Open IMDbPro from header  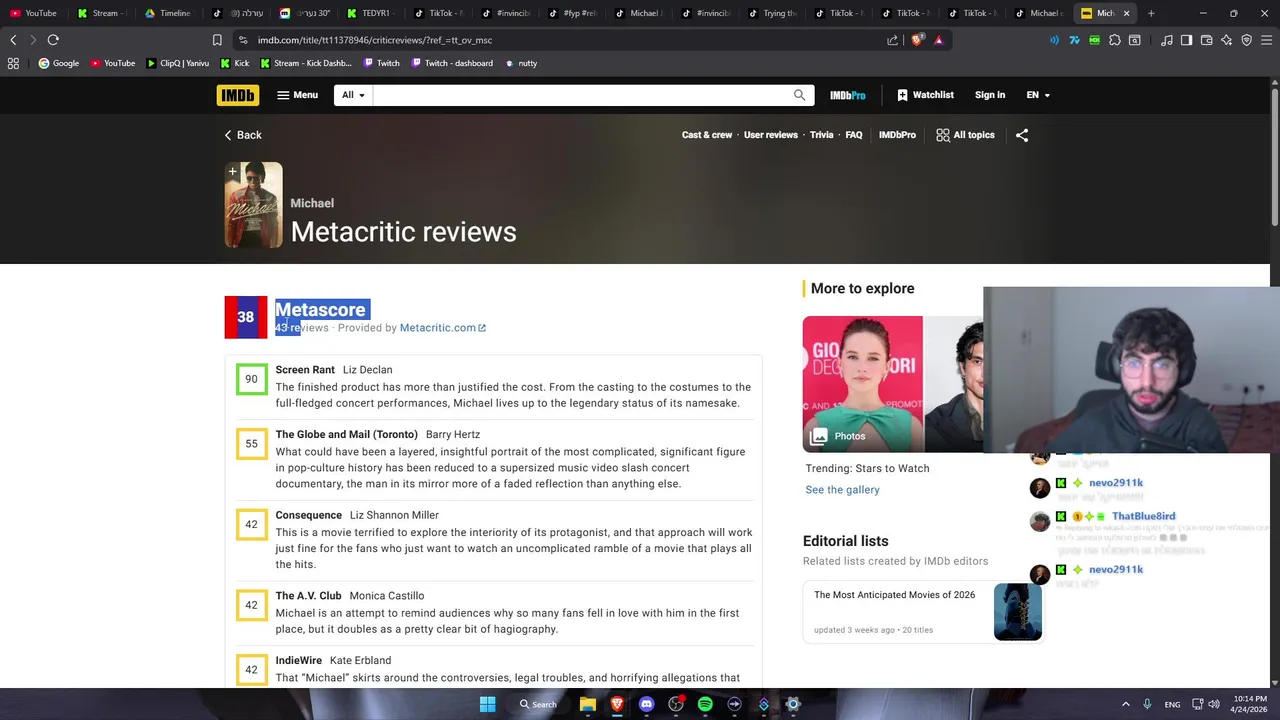point(847,95)
